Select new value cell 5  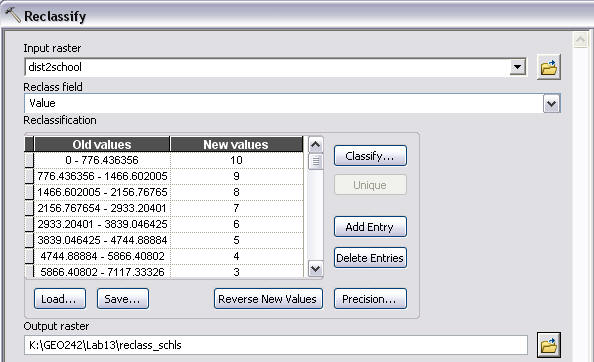tap(237, 240)
